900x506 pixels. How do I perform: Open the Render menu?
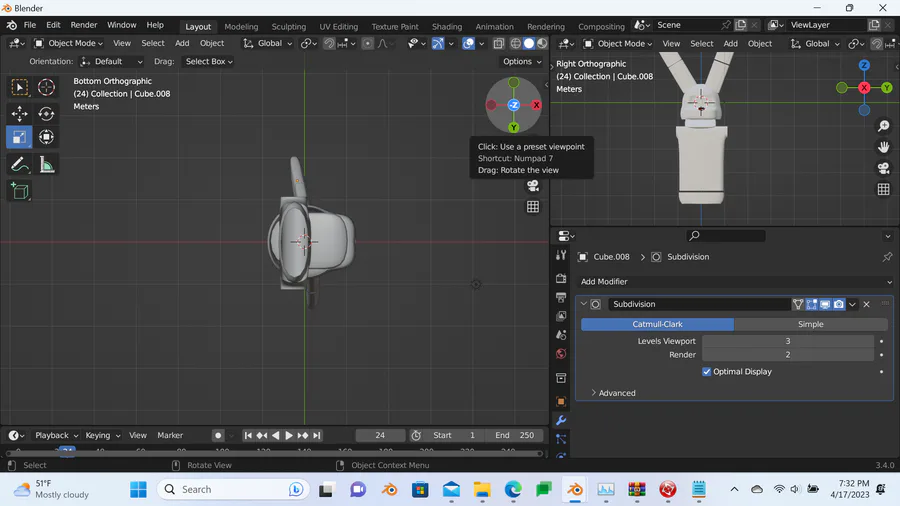tap(84, 25)
